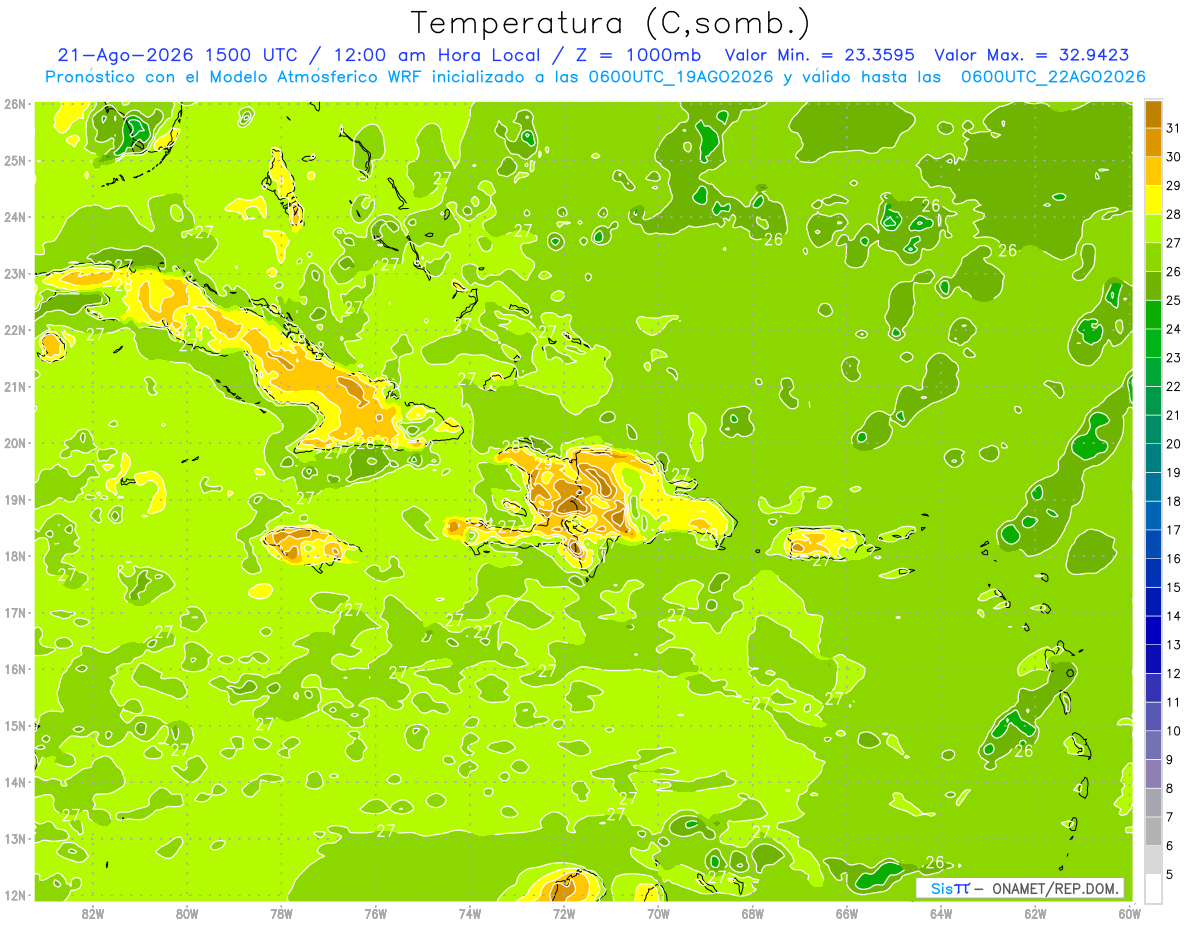
Task: Click the title "Temperatura (C,somb.)"
Action: coord(611,23)
